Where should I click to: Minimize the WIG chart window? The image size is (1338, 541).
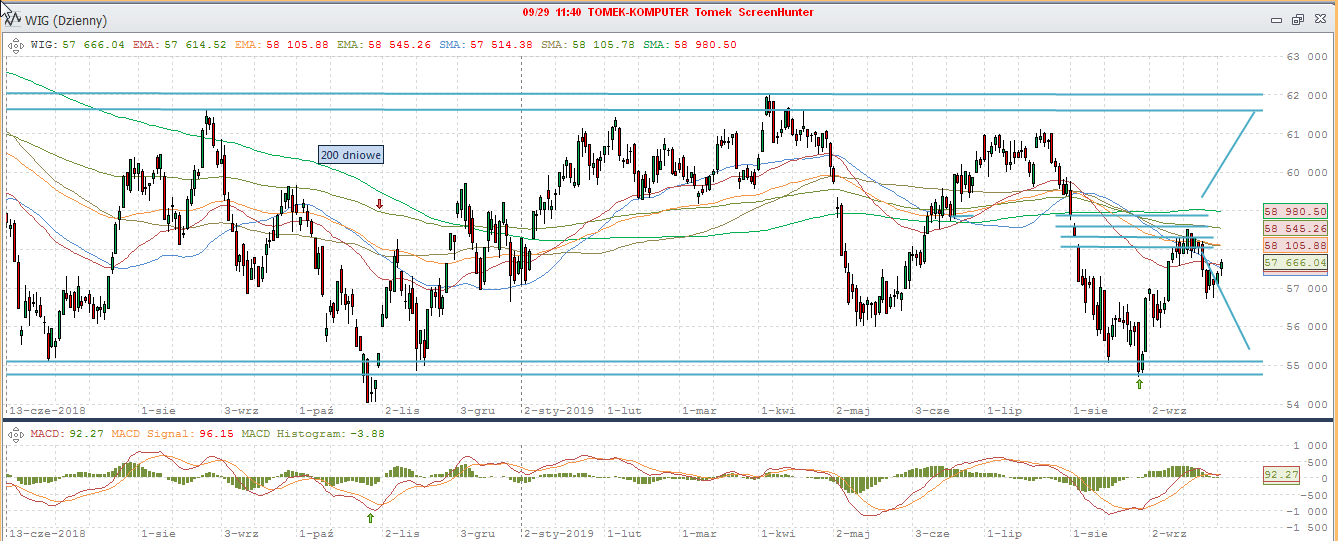tap(1276, 20)
